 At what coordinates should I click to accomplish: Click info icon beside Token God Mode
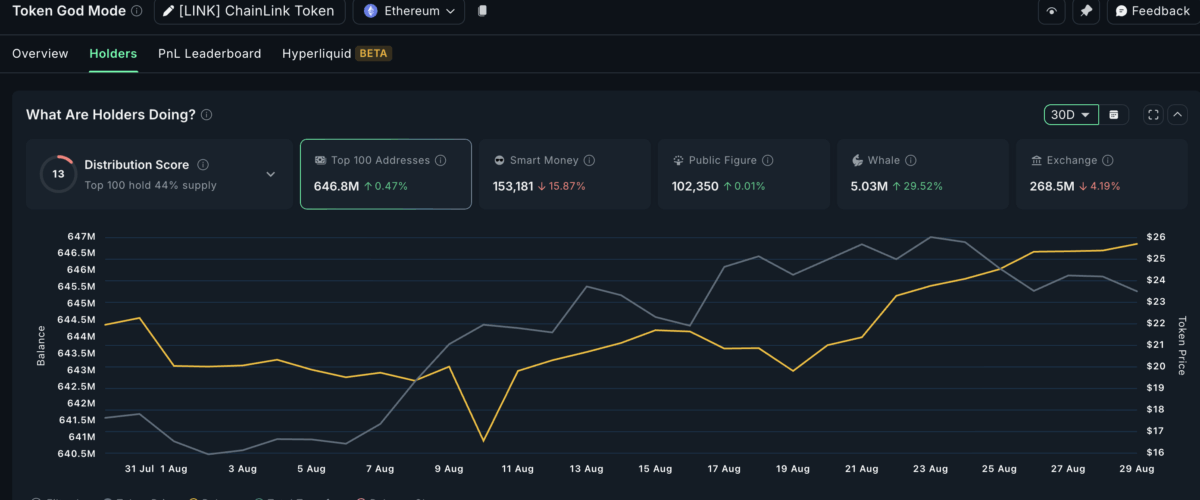coord(137,11)
